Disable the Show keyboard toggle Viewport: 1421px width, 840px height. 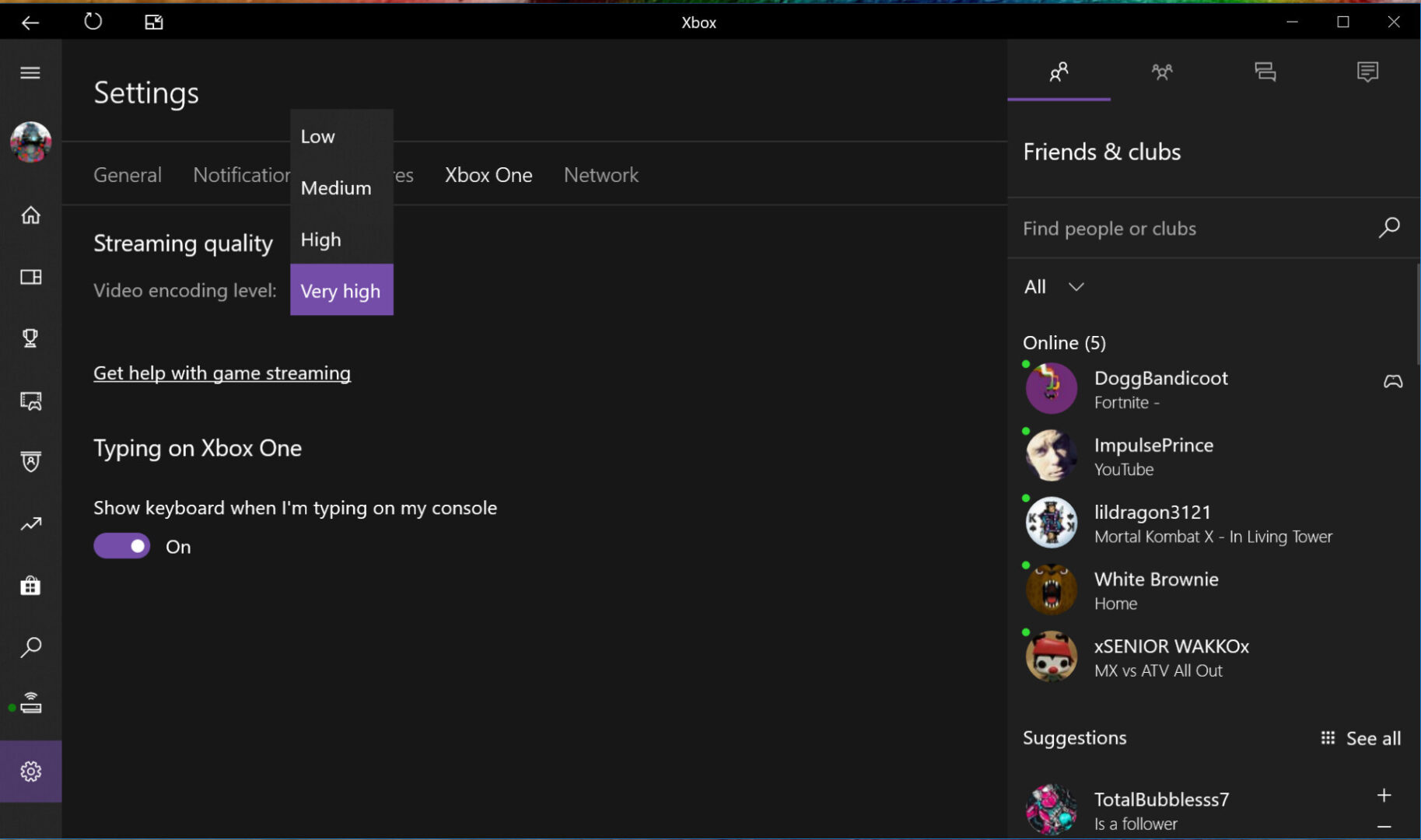(x=121, y=545)
